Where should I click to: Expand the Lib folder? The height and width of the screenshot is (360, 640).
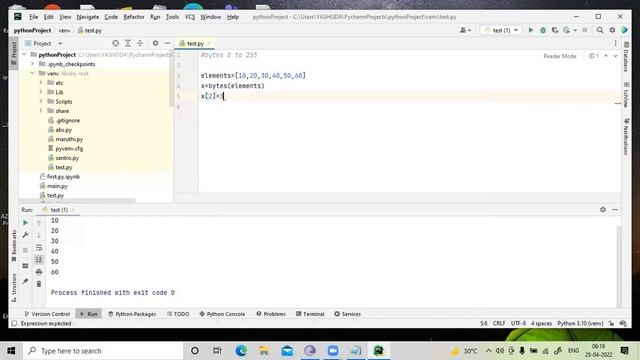(x=41, y=92)
